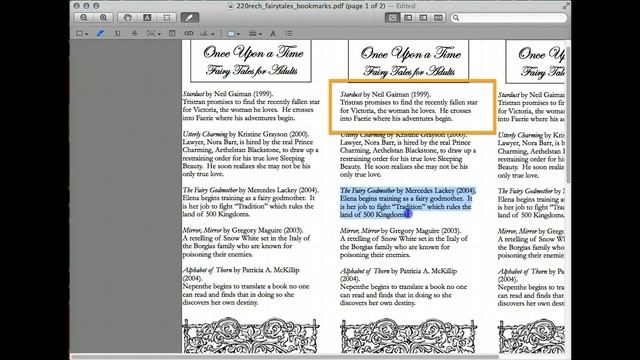Select the Rectangular Selection tool
Viewport: 640px width, 360px height.
167,18
